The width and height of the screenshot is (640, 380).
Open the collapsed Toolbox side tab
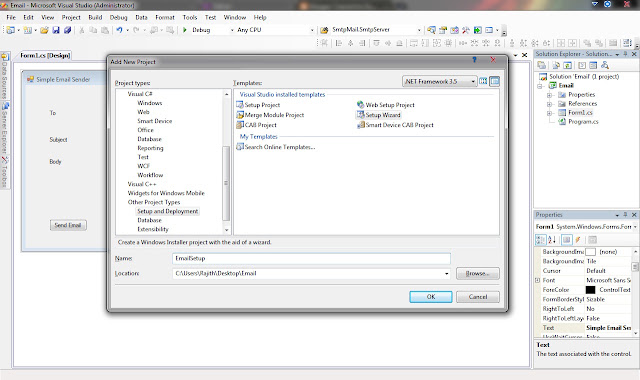[4, 172]
